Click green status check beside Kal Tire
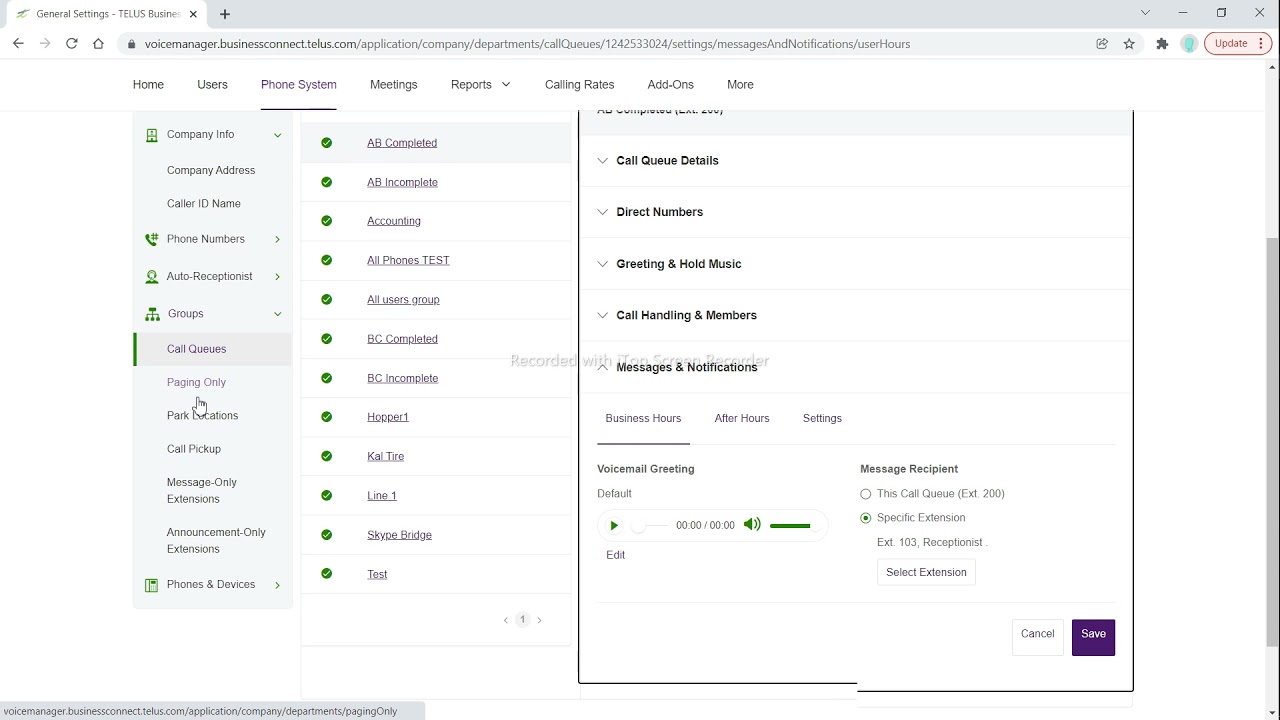The height and width of the screenshot is (720, 1280). click(x=326, y=456)
